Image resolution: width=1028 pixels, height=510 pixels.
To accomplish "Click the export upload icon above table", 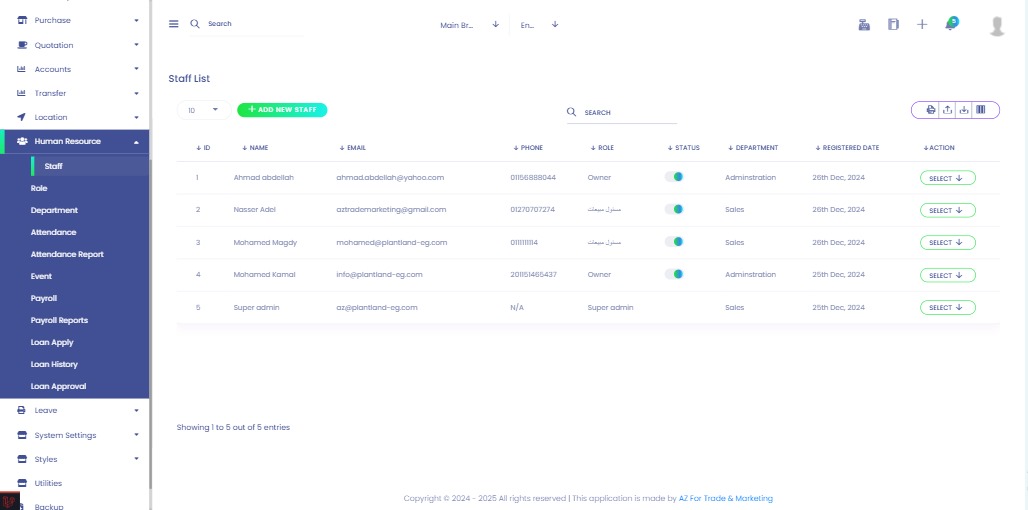I will [x=947, y=110].
